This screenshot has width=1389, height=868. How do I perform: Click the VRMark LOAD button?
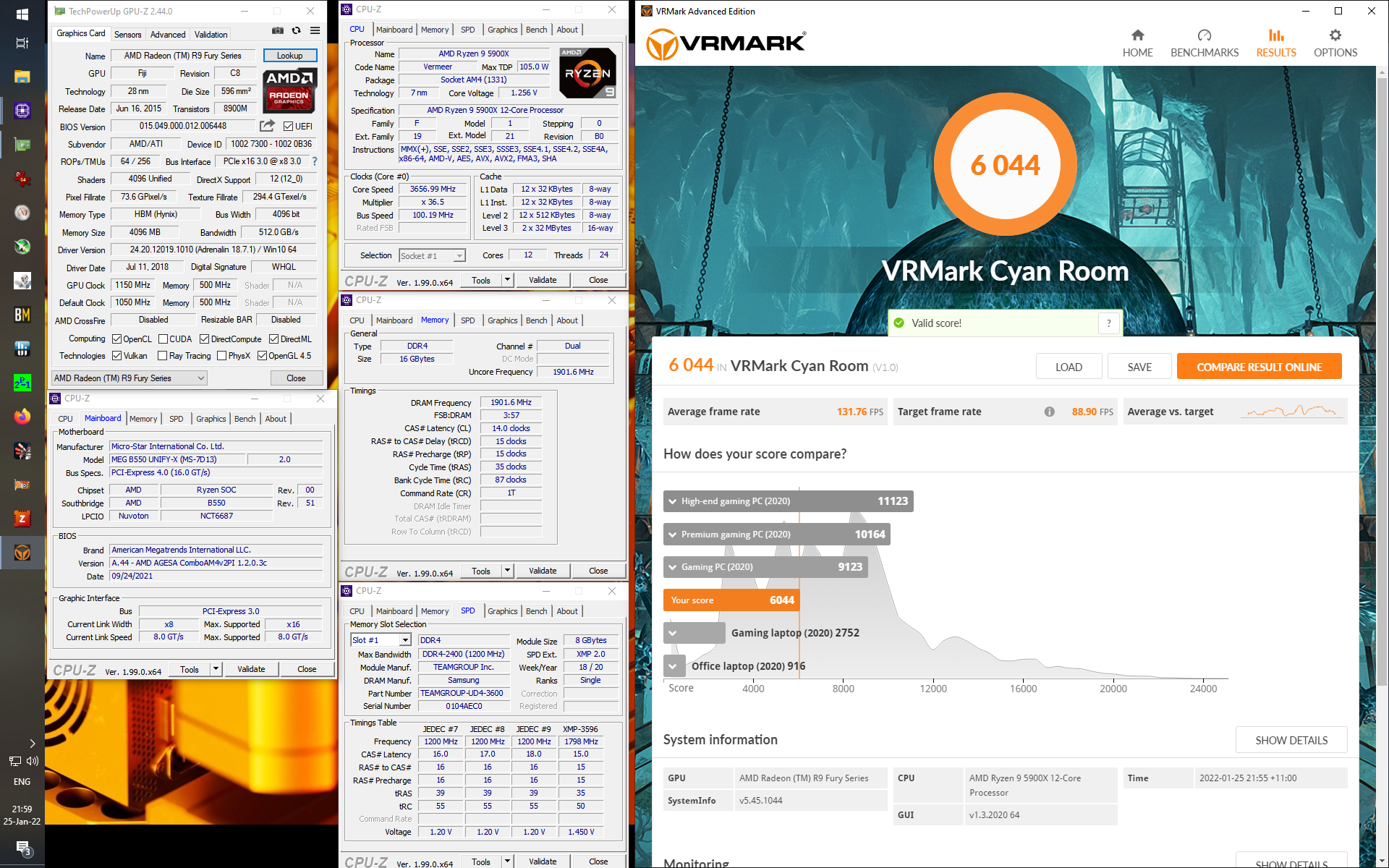(x=1069, y=367)
